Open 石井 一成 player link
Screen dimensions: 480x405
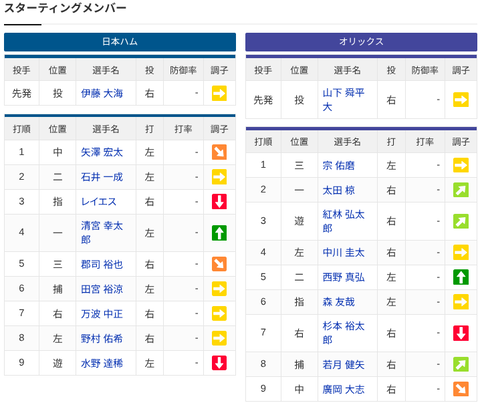[x=102, y=177]
